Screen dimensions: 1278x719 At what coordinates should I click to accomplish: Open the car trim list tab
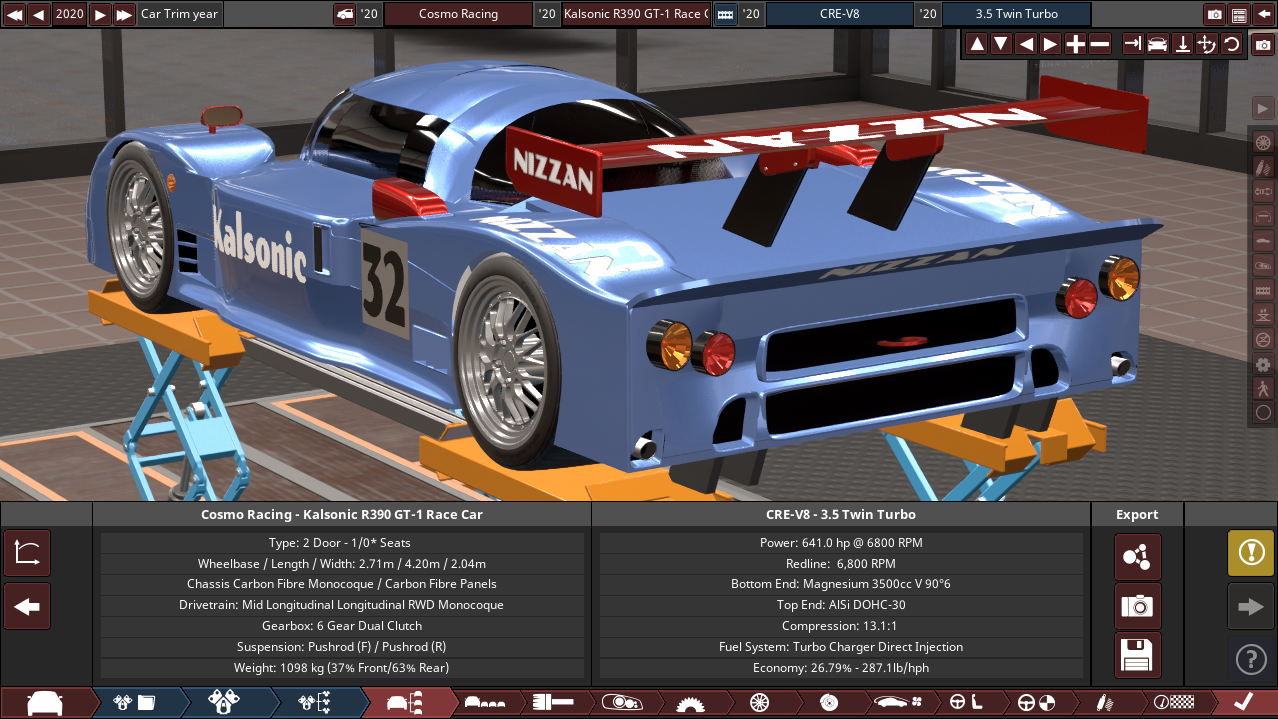[404, 703]
